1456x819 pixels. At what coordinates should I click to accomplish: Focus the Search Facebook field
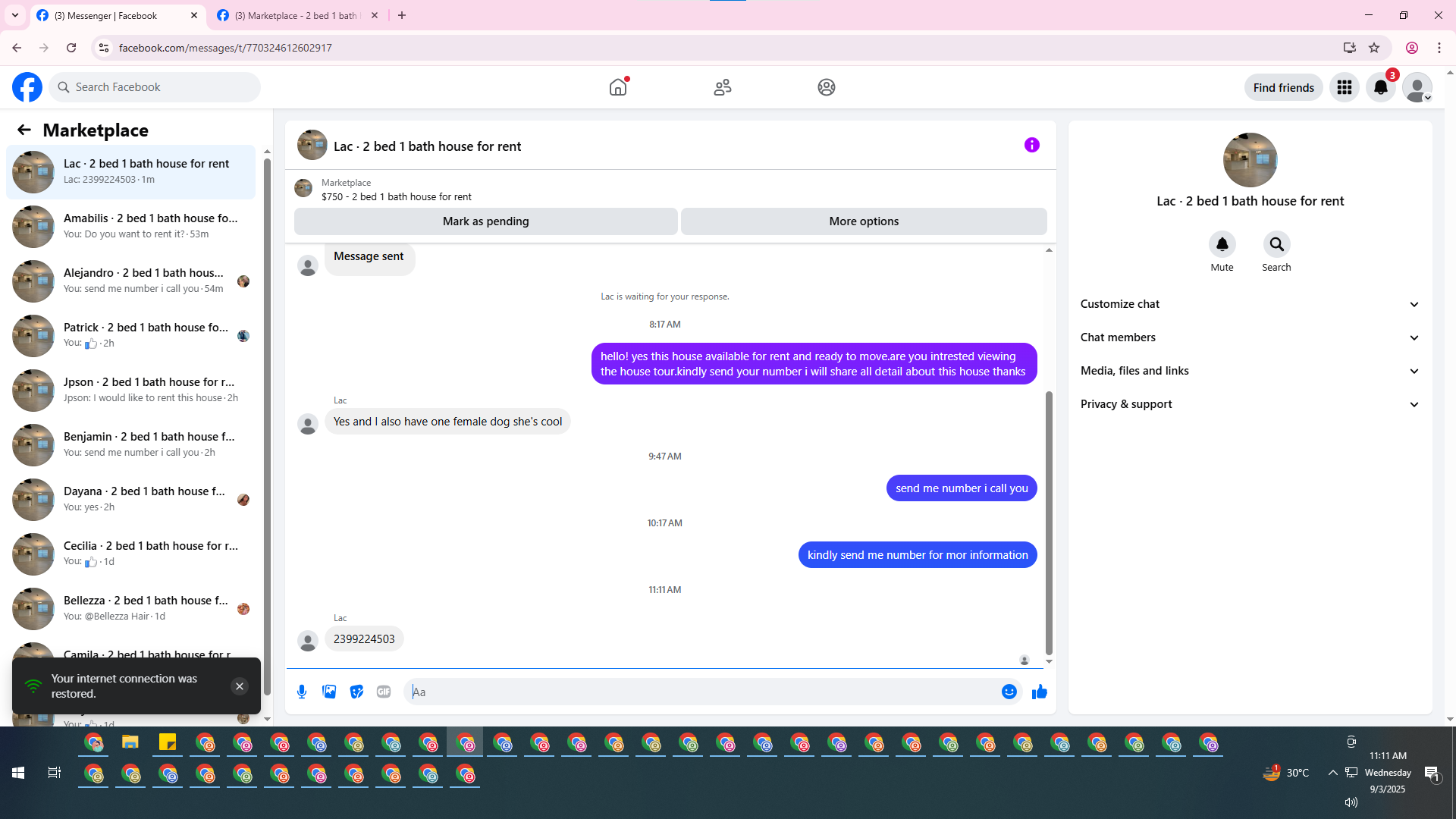pos(155,87)
